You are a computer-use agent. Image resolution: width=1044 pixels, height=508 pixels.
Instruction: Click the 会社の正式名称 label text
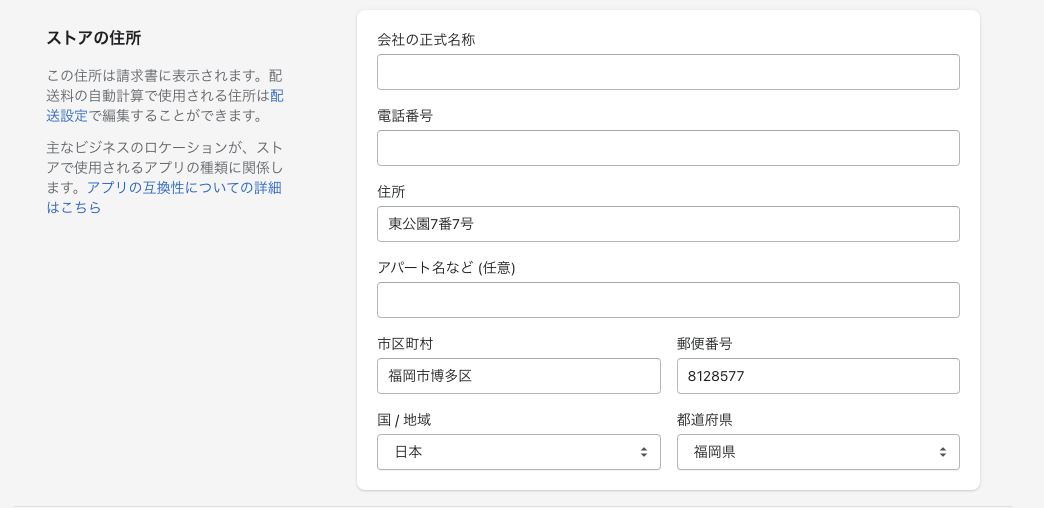(426, 40)
